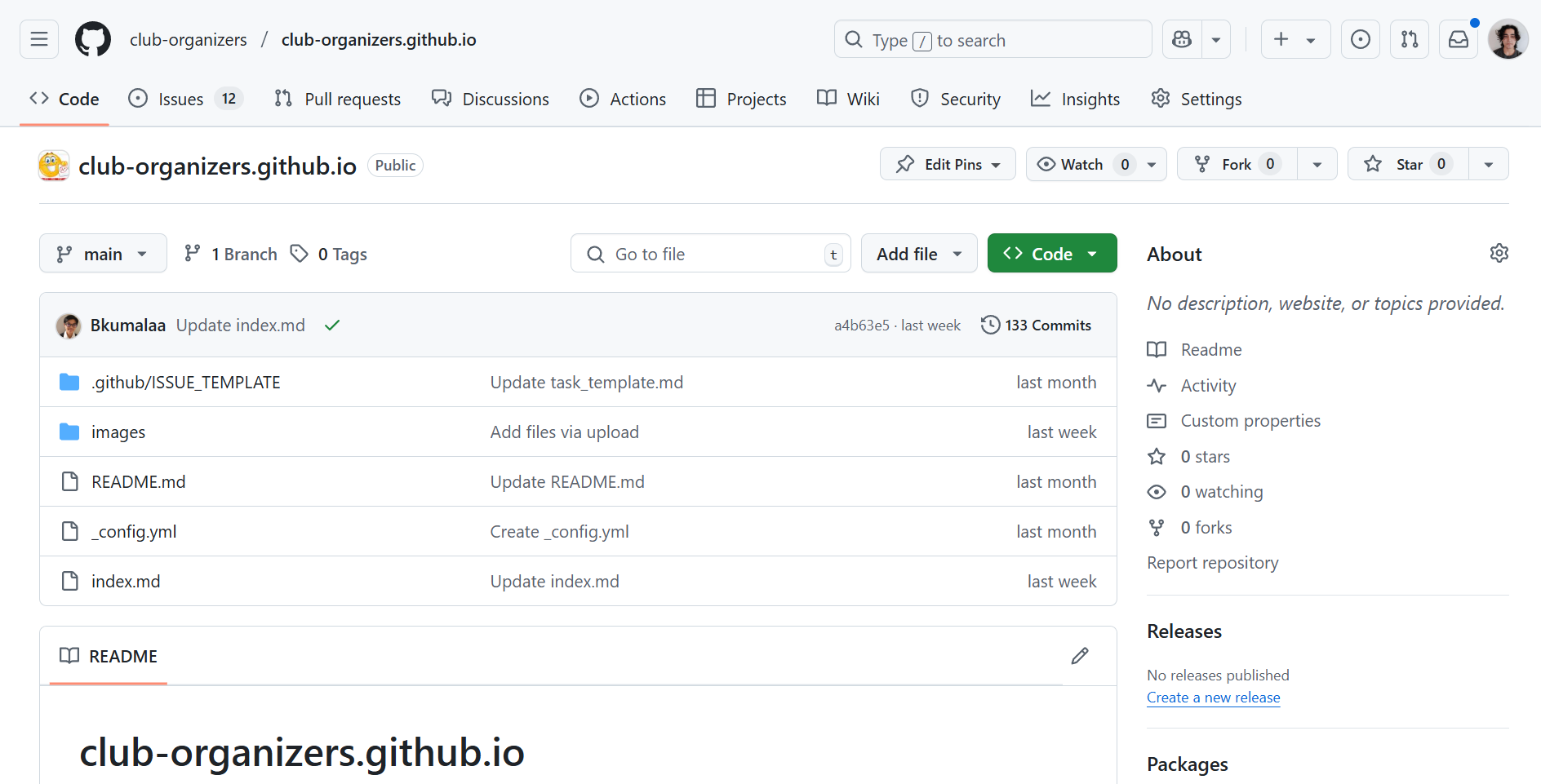
Task: View the 133 Commits history
Action: (1036, 325)
